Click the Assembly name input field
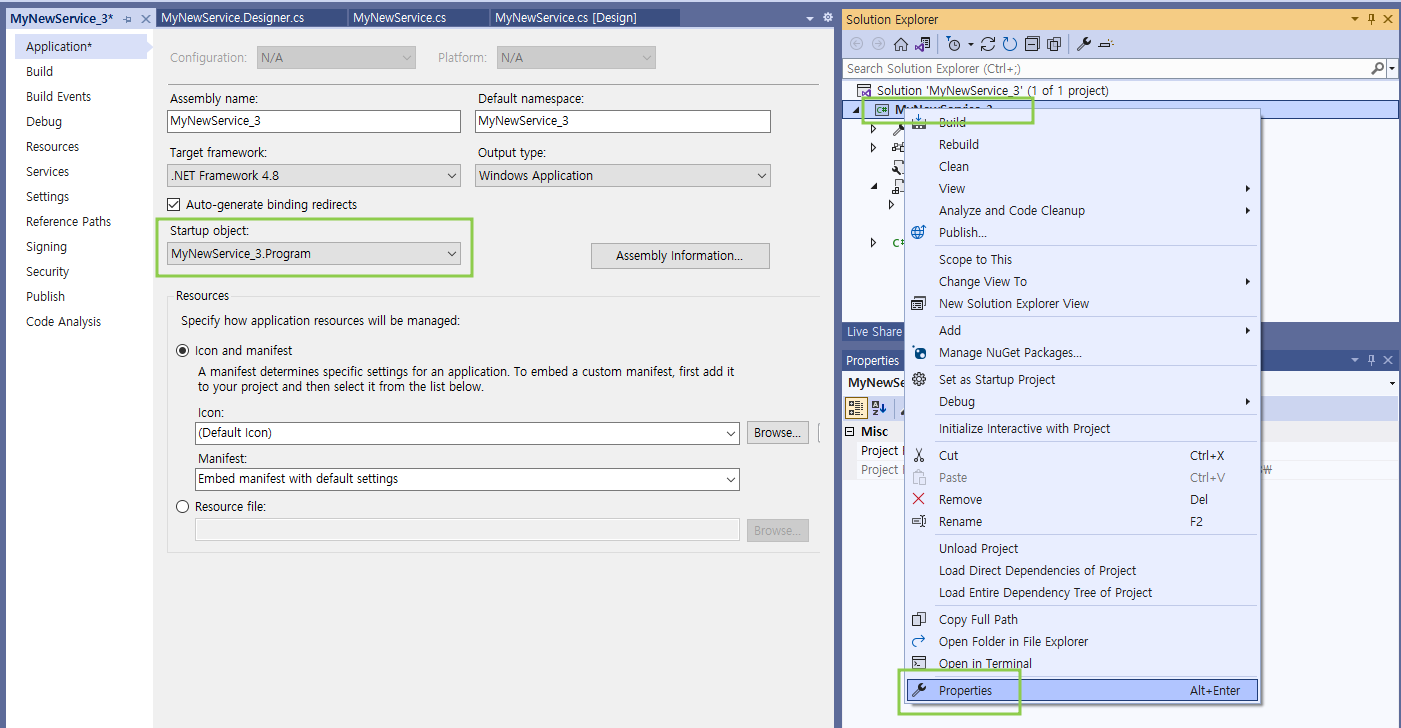1401x728 pixels. click(314, 121)
